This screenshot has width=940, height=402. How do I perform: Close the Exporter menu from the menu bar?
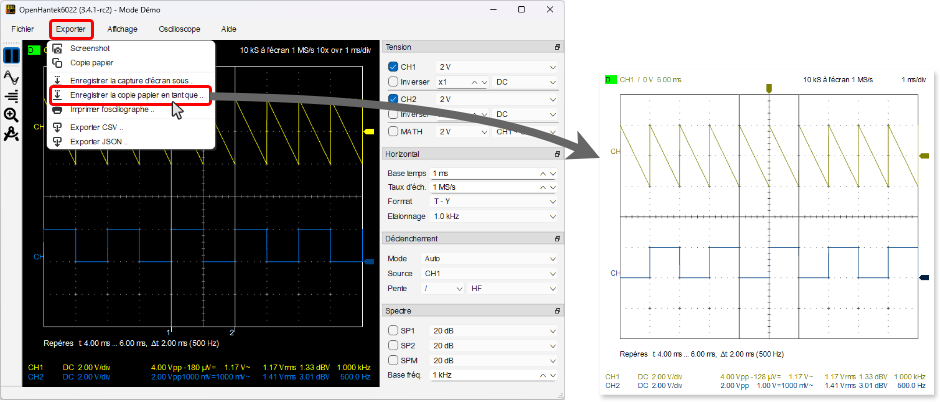coord(71,29)
